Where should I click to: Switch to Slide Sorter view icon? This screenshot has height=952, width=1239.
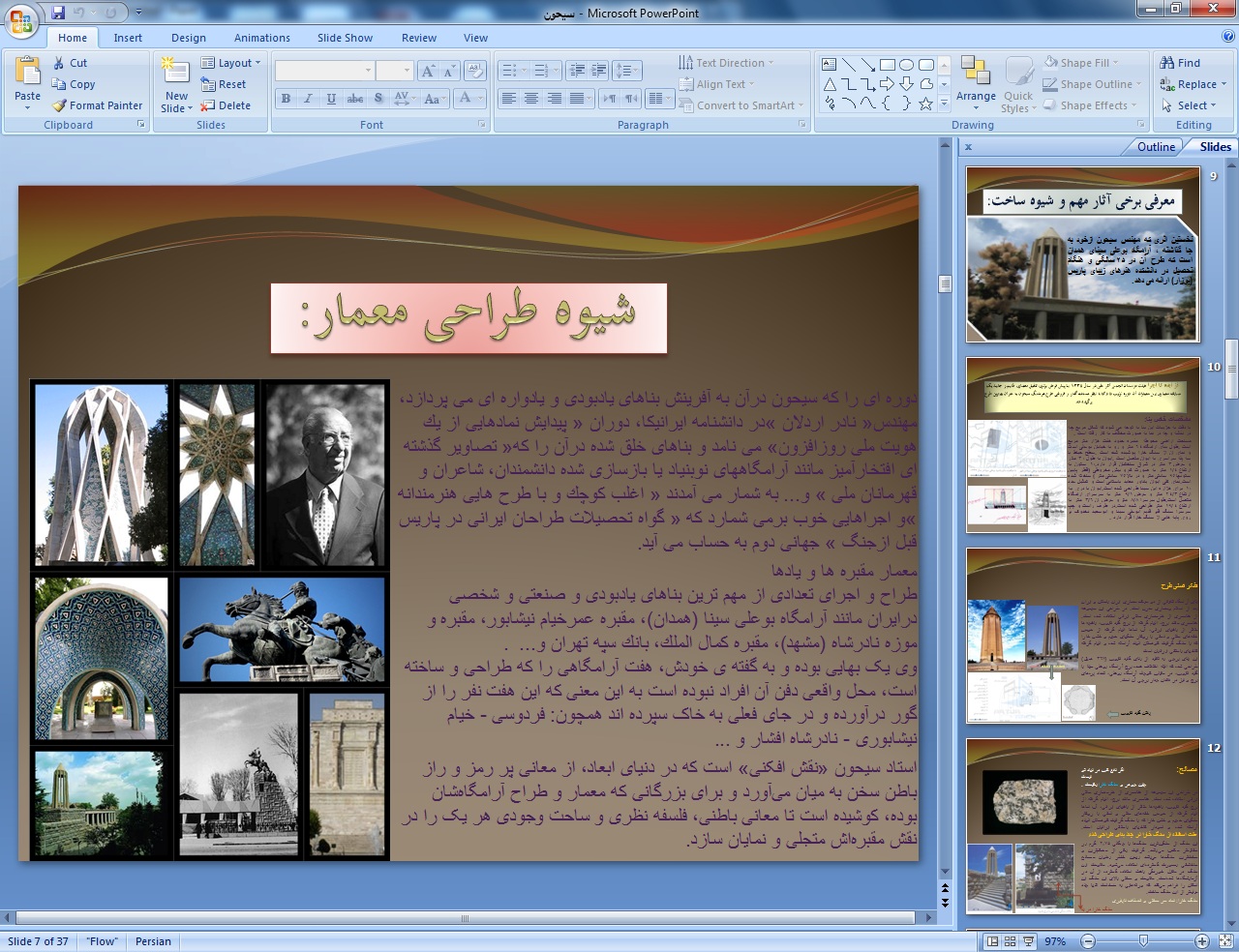(x=1010, y=941)
